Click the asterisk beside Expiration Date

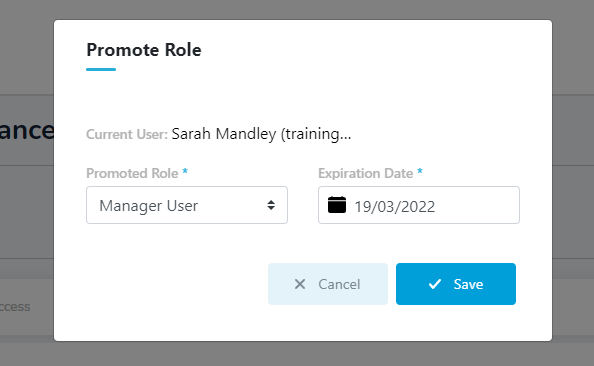point(420,171)
